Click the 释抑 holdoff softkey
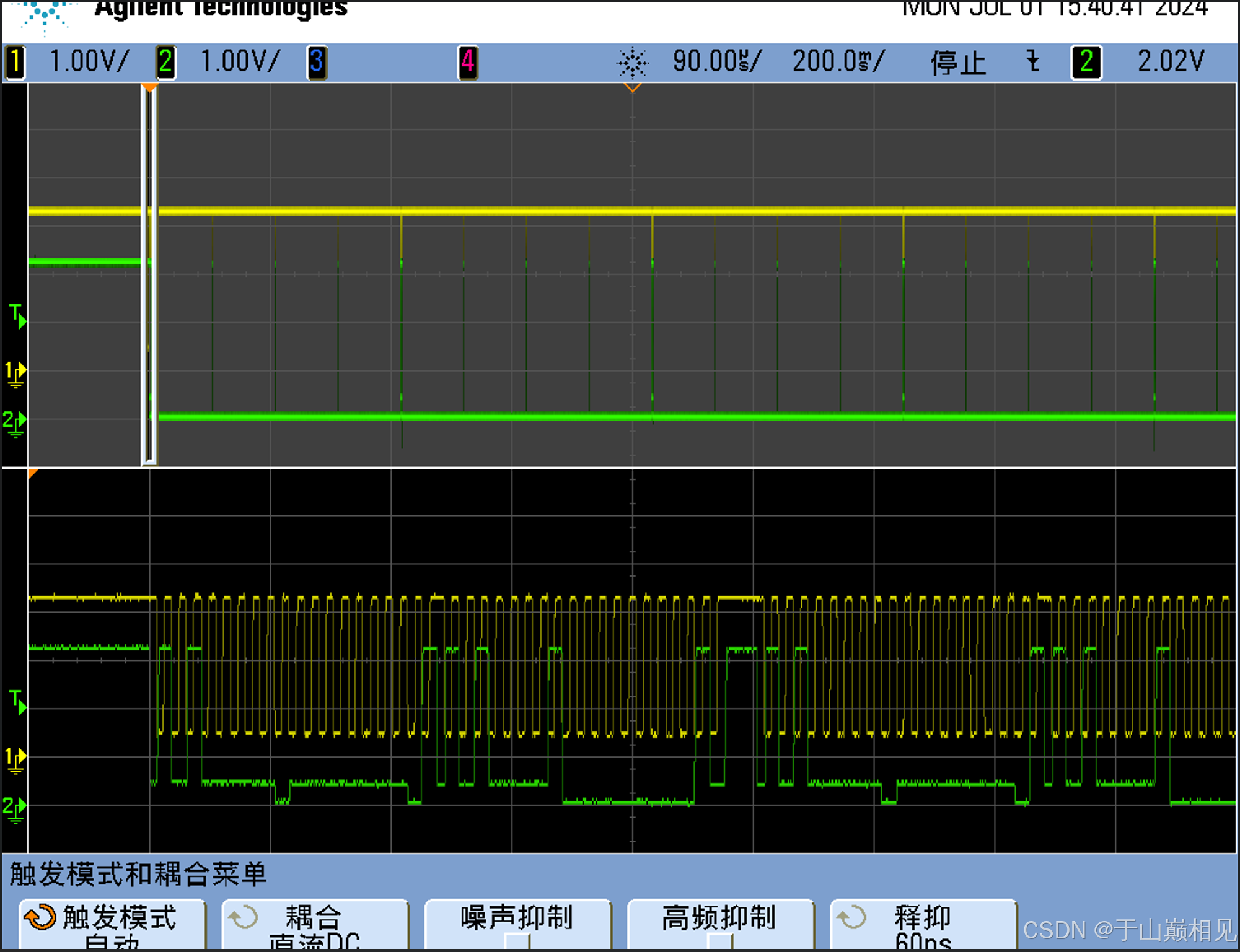Image resolution: width=1240 pixels, height=952 pixels. tap(923, 924)
